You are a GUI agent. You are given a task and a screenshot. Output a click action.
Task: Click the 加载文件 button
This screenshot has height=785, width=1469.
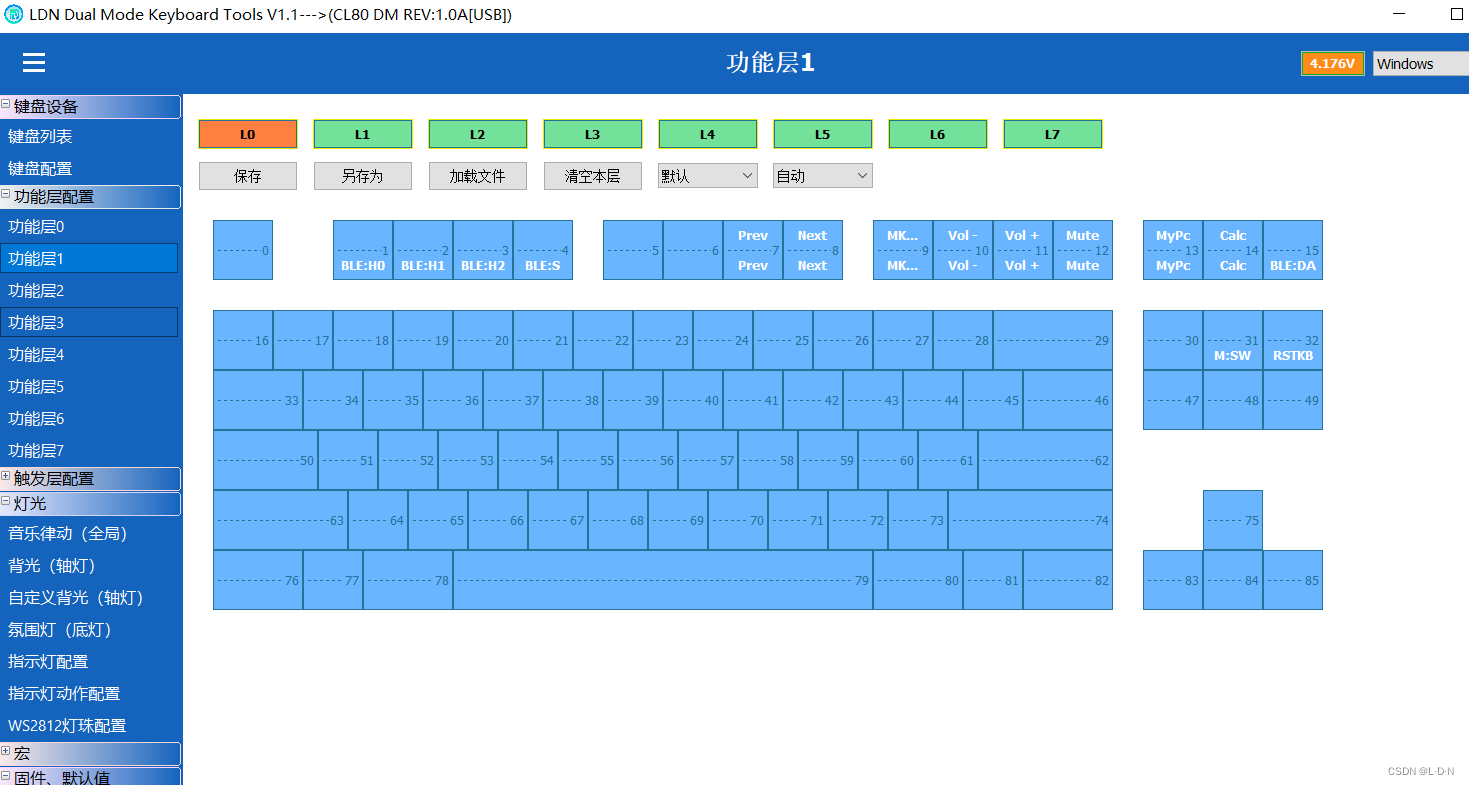(477, 176)
